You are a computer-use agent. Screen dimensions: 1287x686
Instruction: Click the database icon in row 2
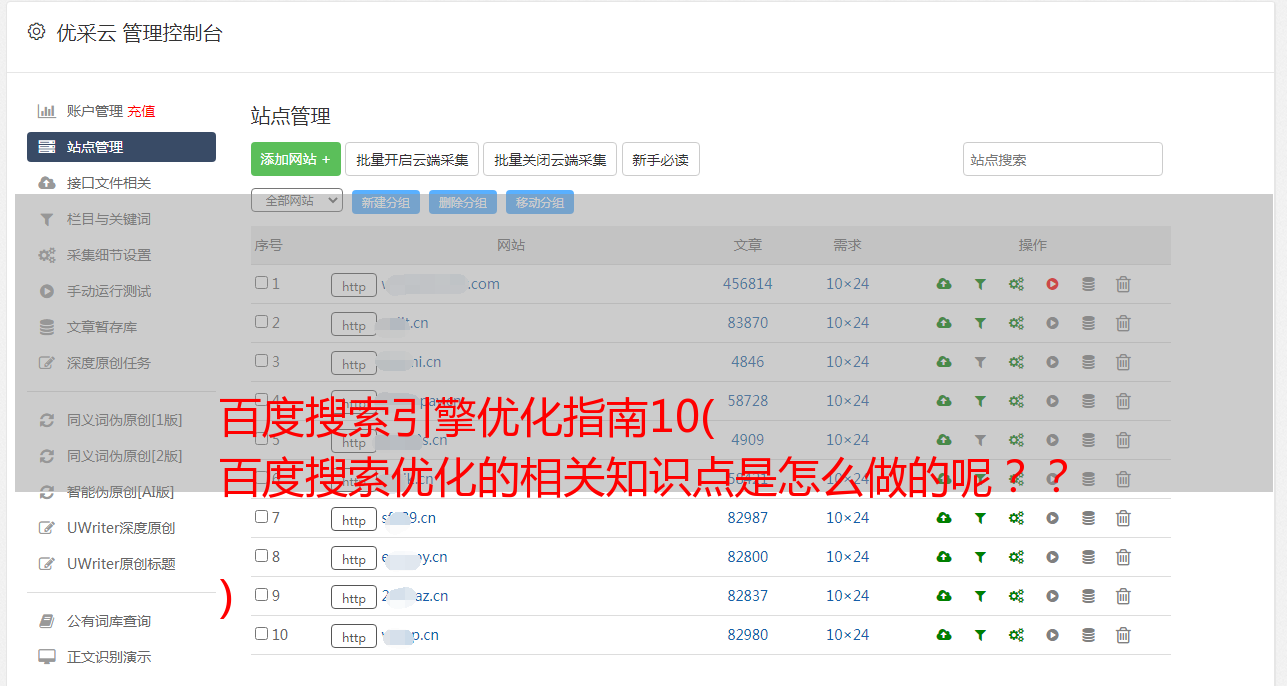pos(1088,323)
